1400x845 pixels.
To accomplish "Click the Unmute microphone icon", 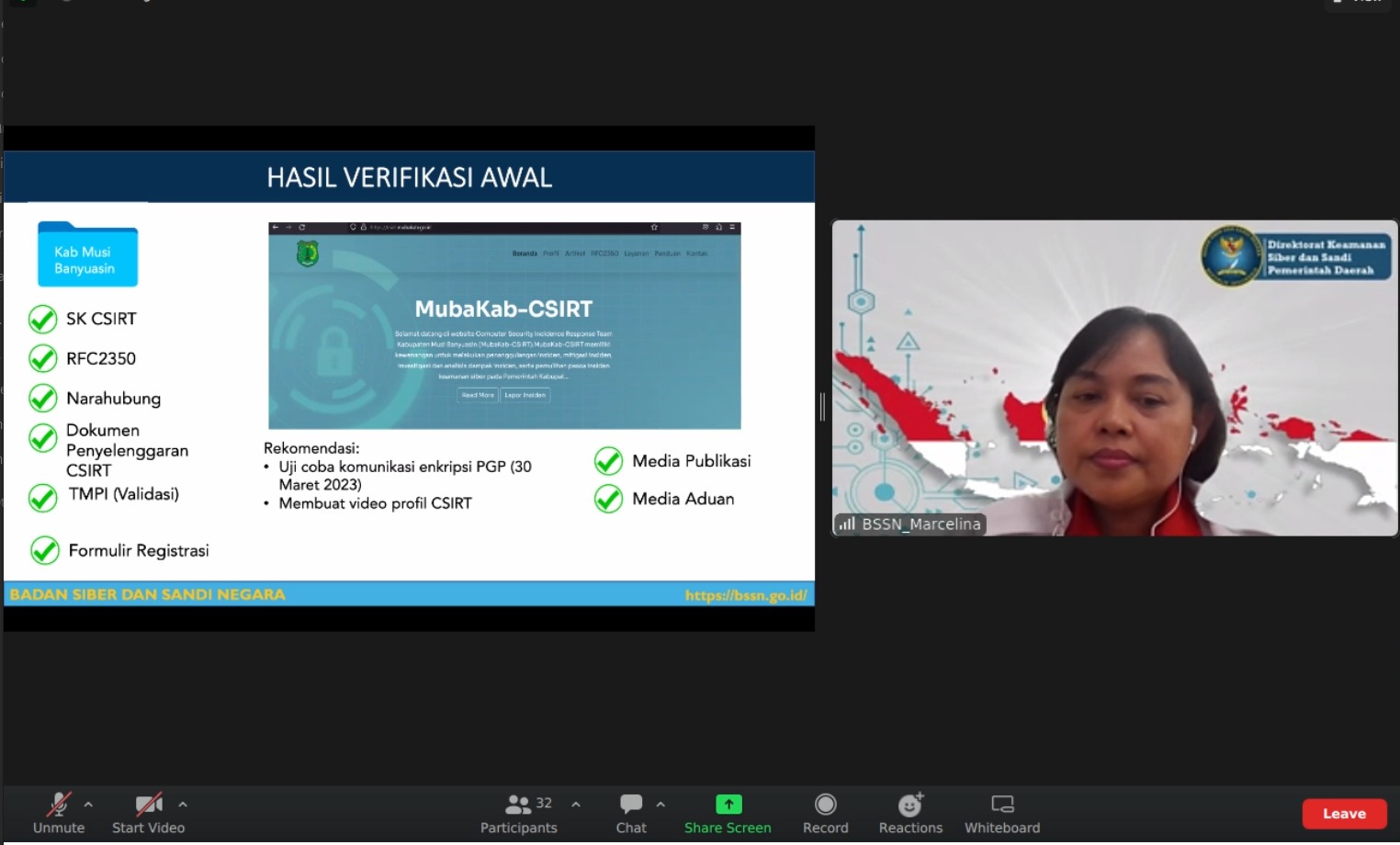I will click(59, 806).
